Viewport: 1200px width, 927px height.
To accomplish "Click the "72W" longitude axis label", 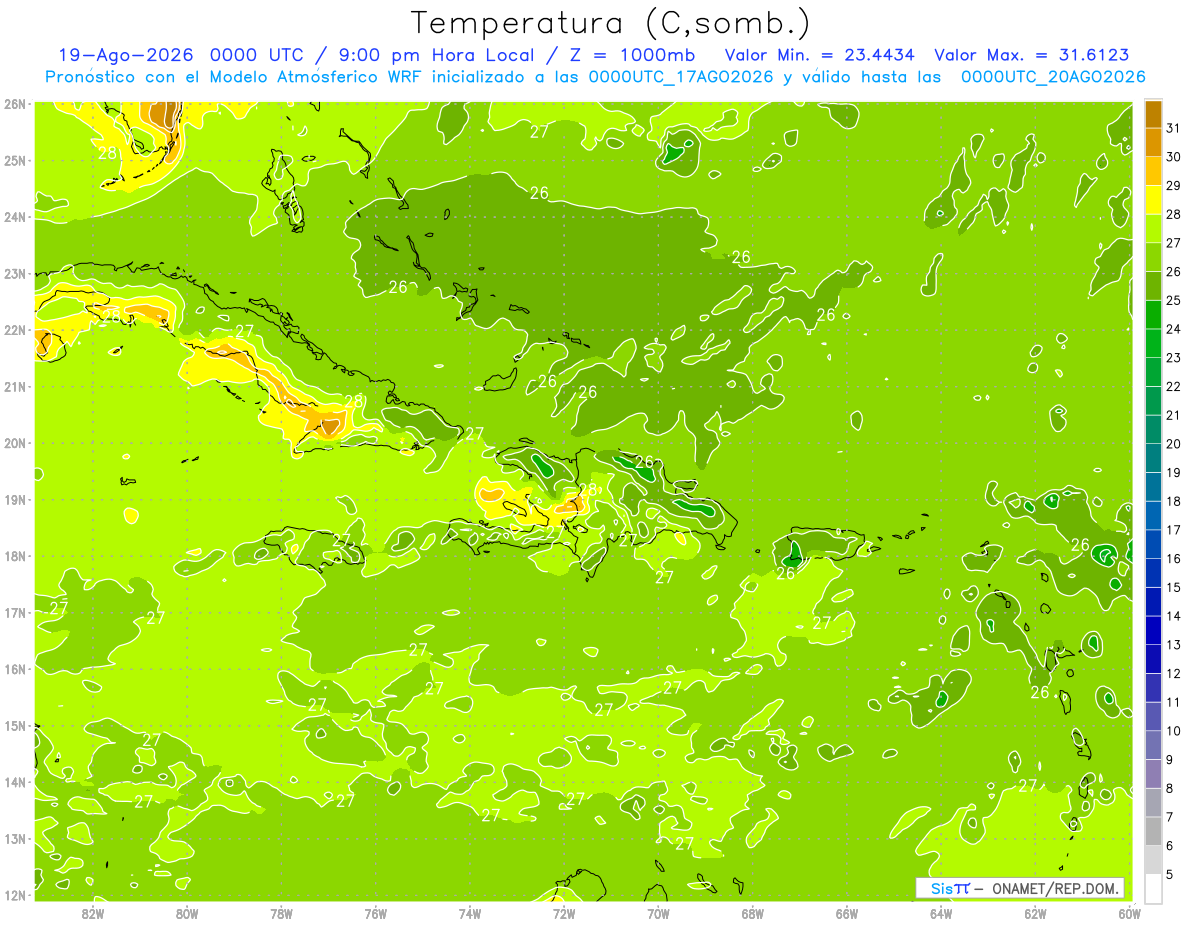I will point(563,912).
